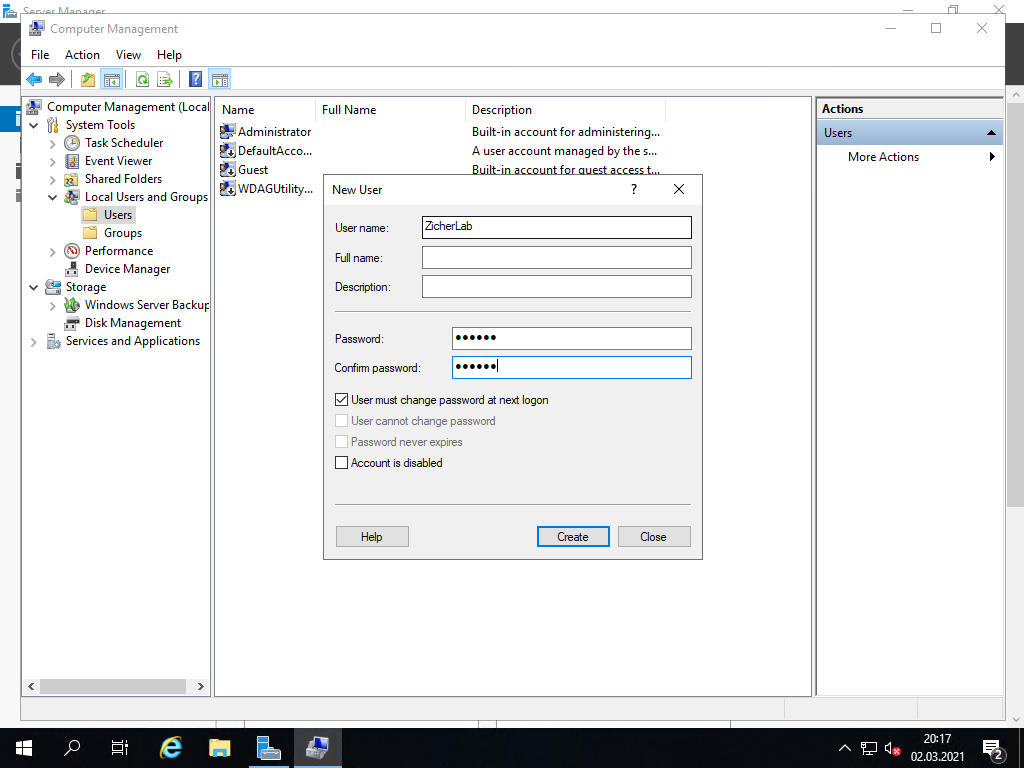Open Help via blue question mark icon
This screenshot has height=768, width=1024.
coord(196,80)
